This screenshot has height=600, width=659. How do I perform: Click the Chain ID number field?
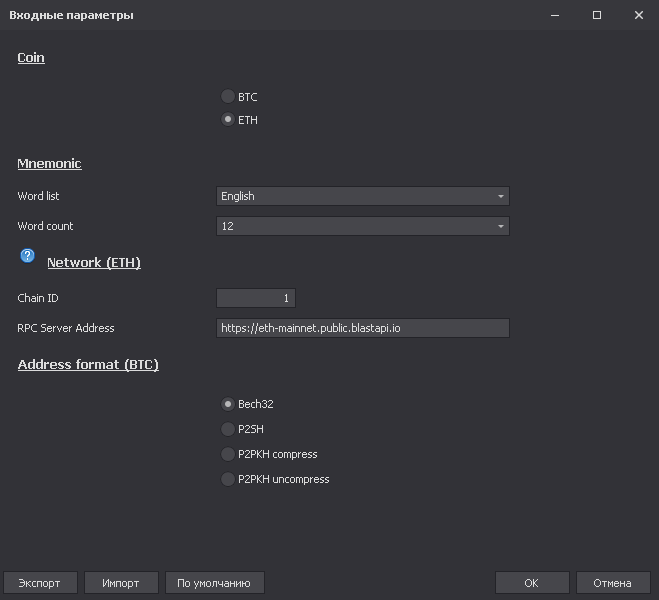tap(256, 298)
